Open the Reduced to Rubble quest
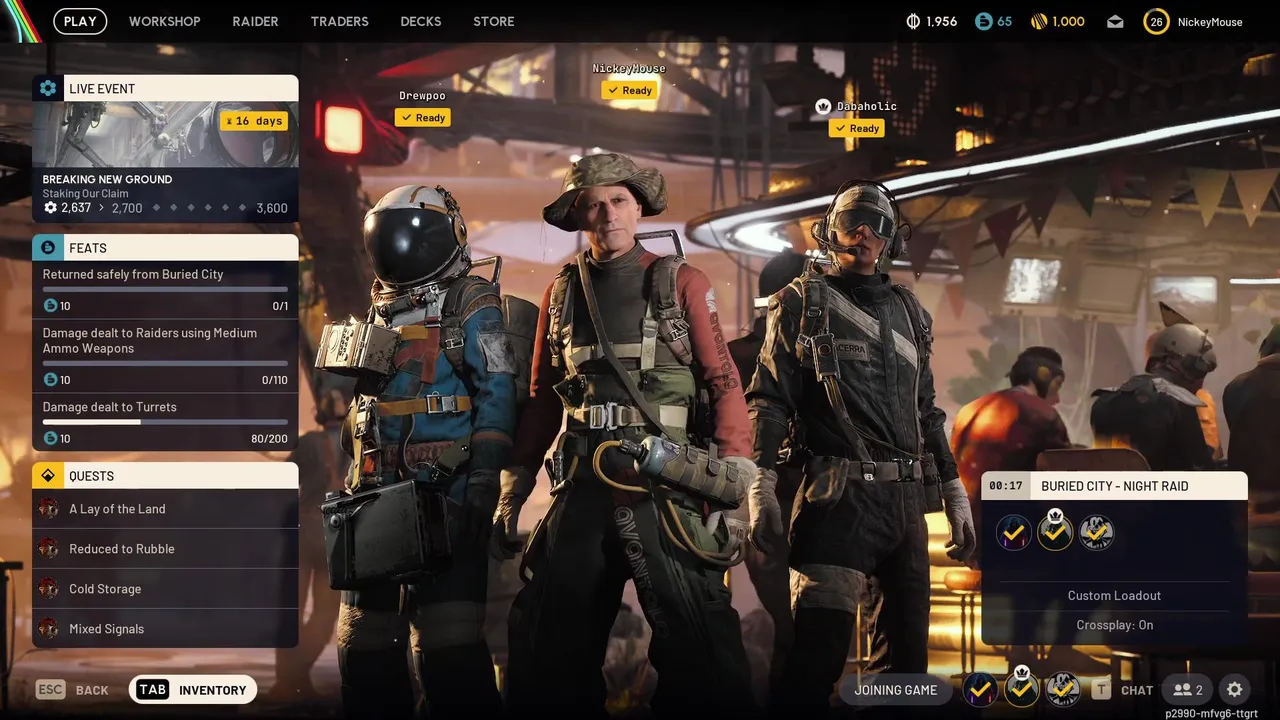The image size is (1280, 720). (x=165, y=549)
